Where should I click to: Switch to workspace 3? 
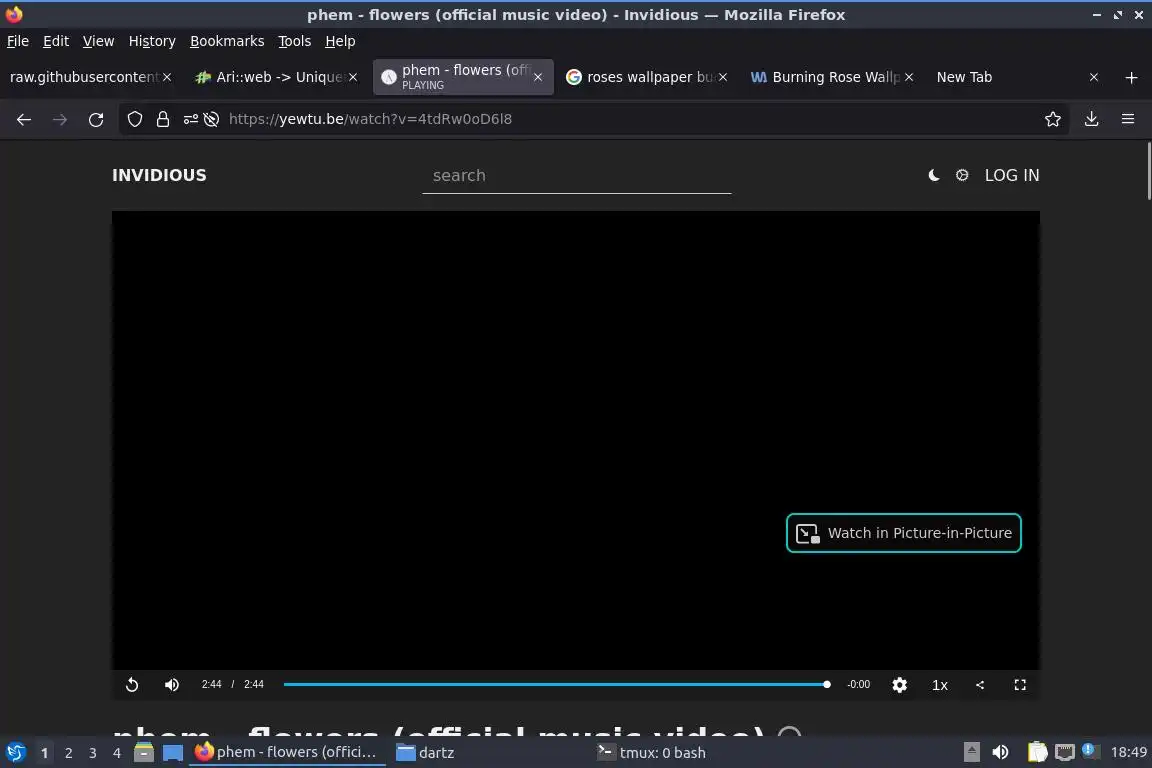pyautogui.click(x=93, y=753)
